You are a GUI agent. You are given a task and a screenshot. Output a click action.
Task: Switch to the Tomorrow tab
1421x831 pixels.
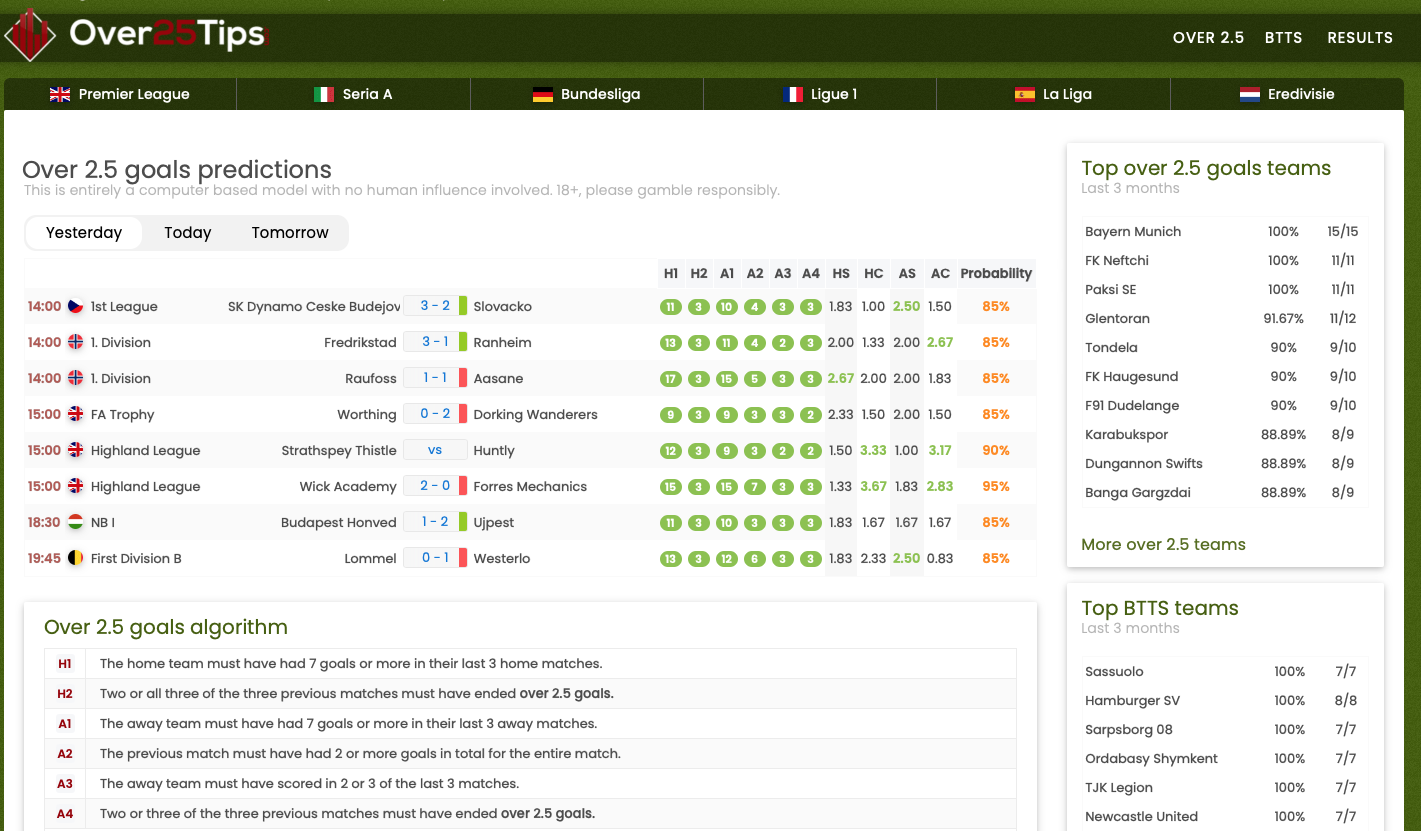point(290,233)
